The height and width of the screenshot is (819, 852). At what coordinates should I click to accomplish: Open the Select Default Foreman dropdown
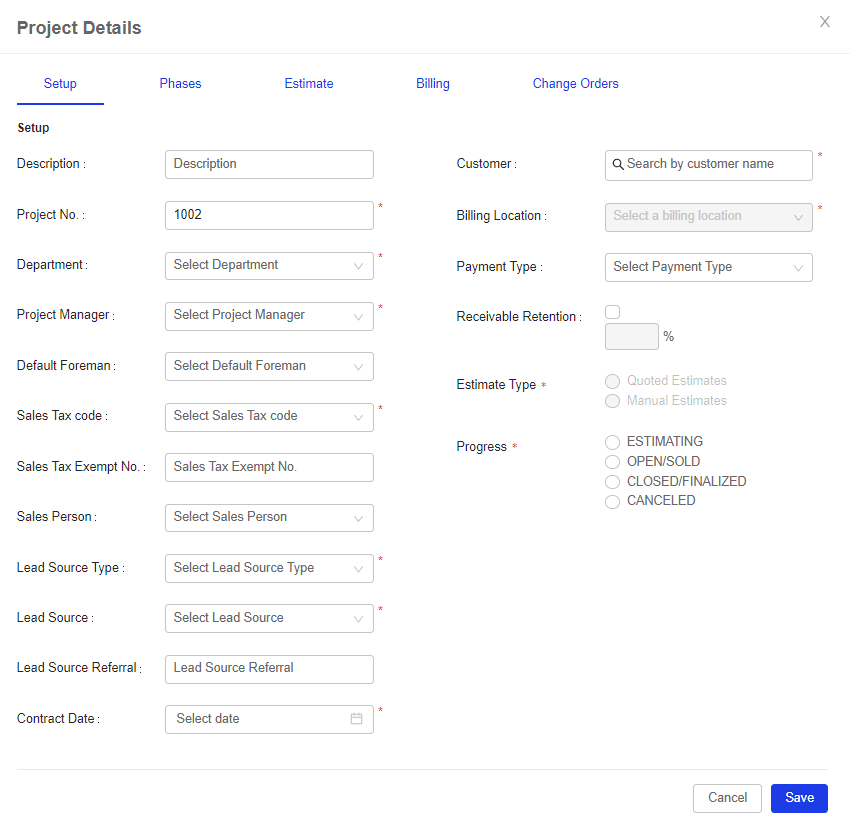pyautogui.click(x=270, y=367)
